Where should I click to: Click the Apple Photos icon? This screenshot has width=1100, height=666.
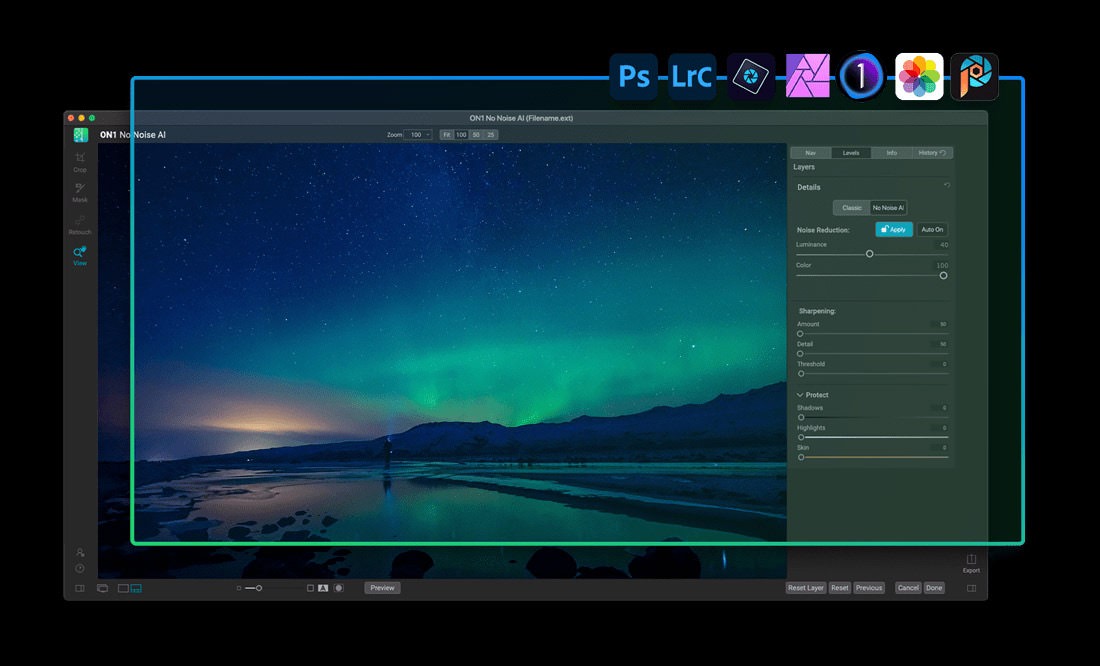919,76
